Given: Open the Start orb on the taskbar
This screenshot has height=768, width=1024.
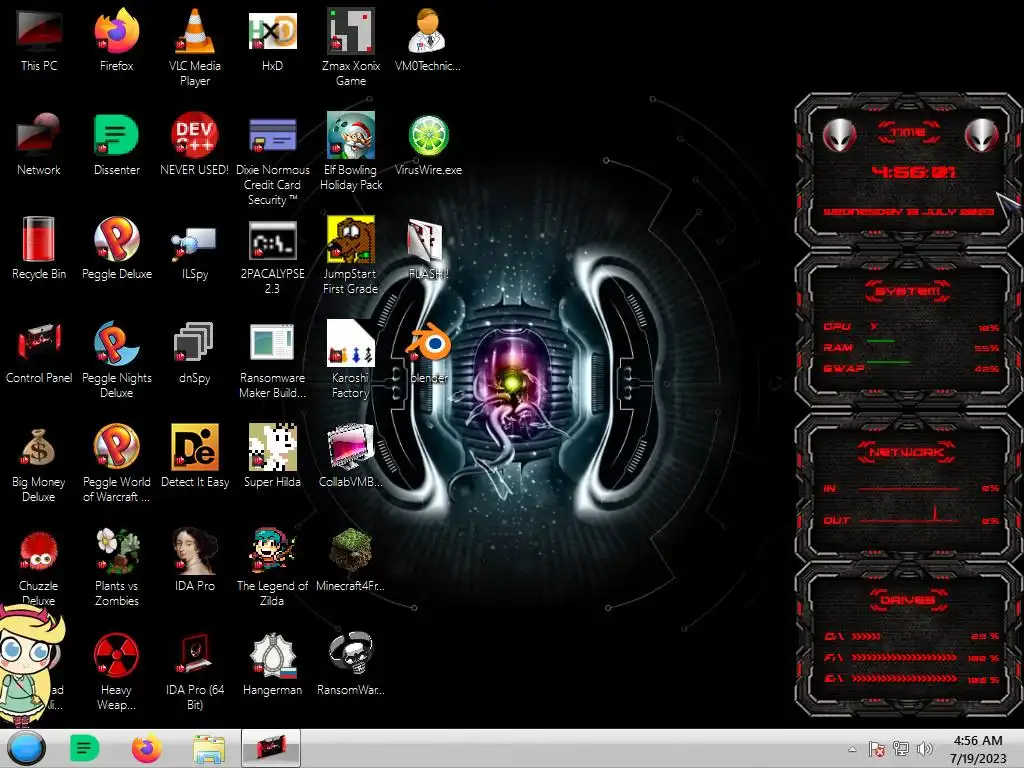Looking at the screenshot, I should click(27, 748).
